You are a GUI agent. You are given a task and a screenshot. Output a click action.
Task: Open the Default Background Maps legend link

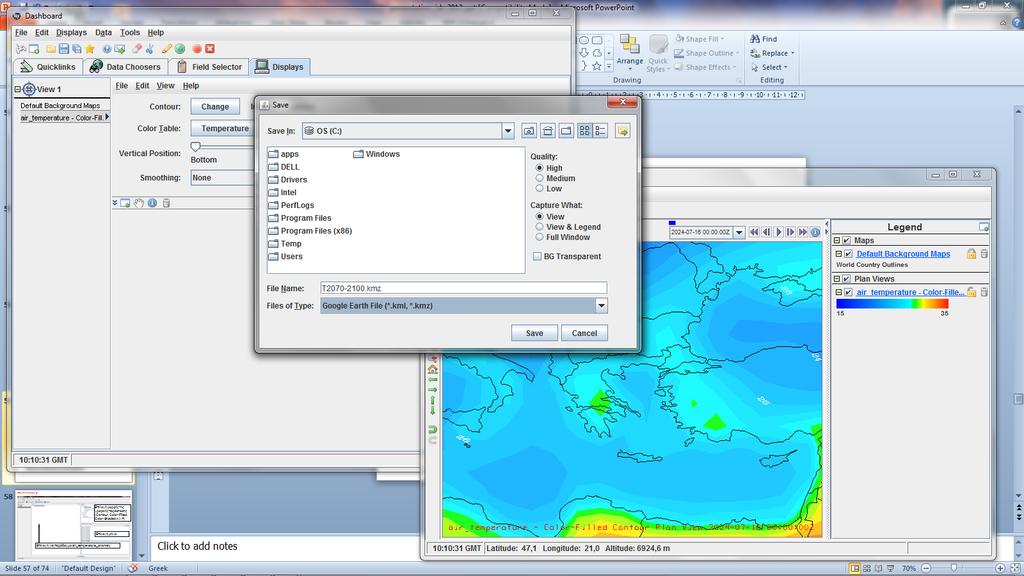903,254
